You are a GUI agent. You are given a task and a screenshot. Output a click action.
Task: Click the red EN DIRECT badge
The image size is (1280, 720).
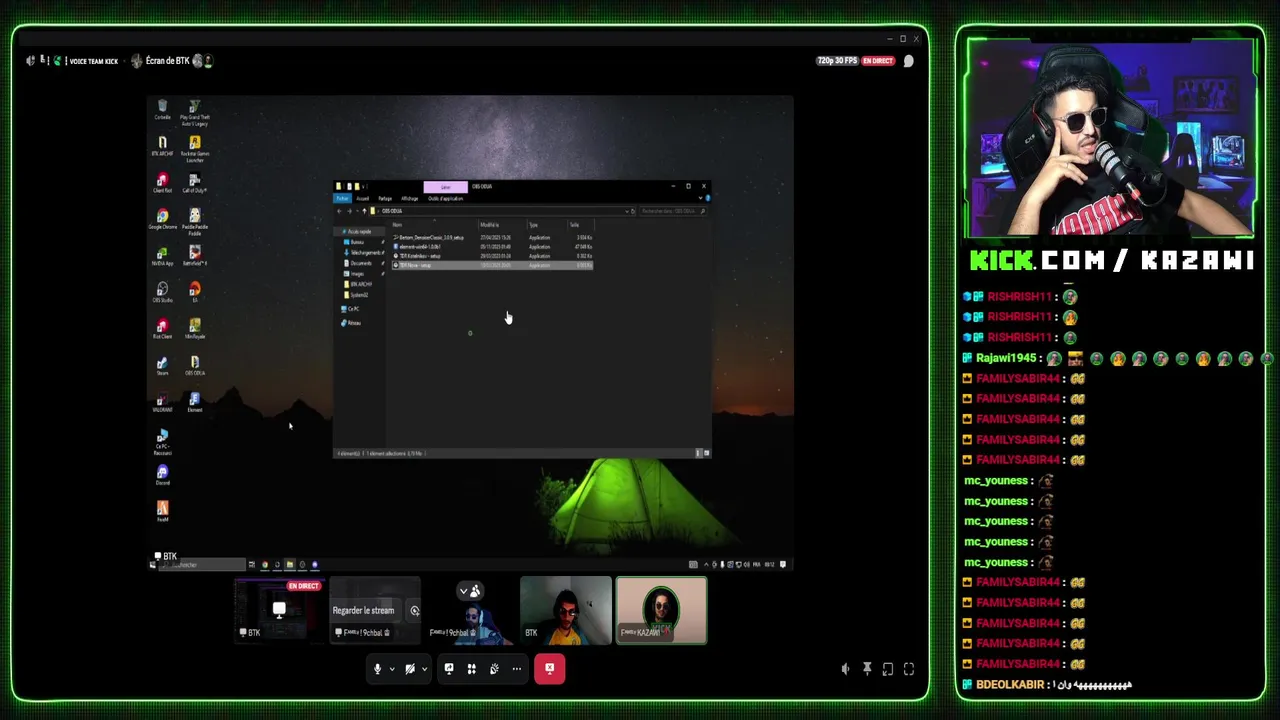[x=878, y=61]
